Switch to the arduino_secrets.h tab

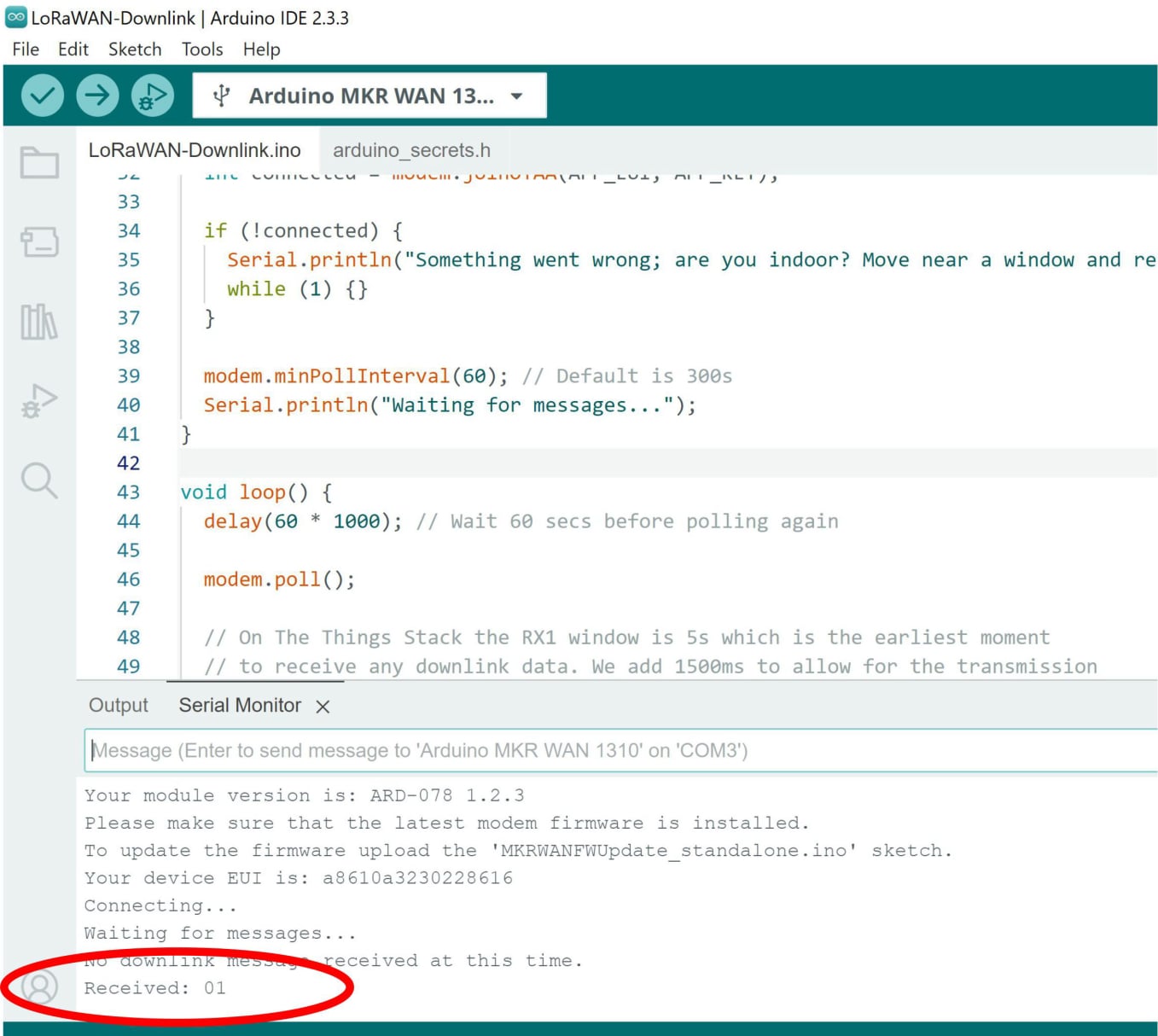coord(411,150)
